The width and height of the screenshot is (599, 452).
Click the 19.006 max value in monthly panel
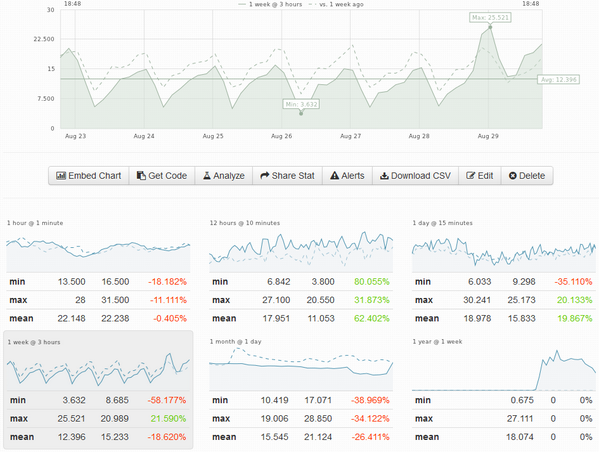275,418
